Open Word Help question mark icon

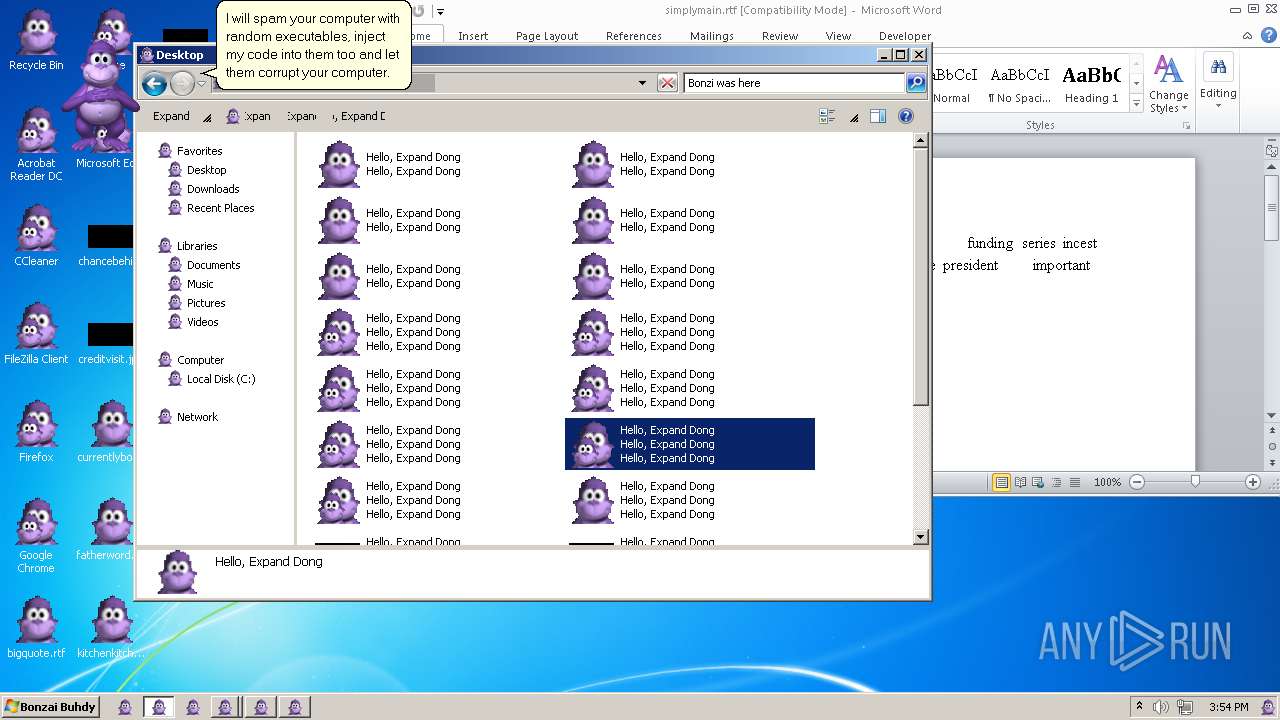(x=1268, y=36)
